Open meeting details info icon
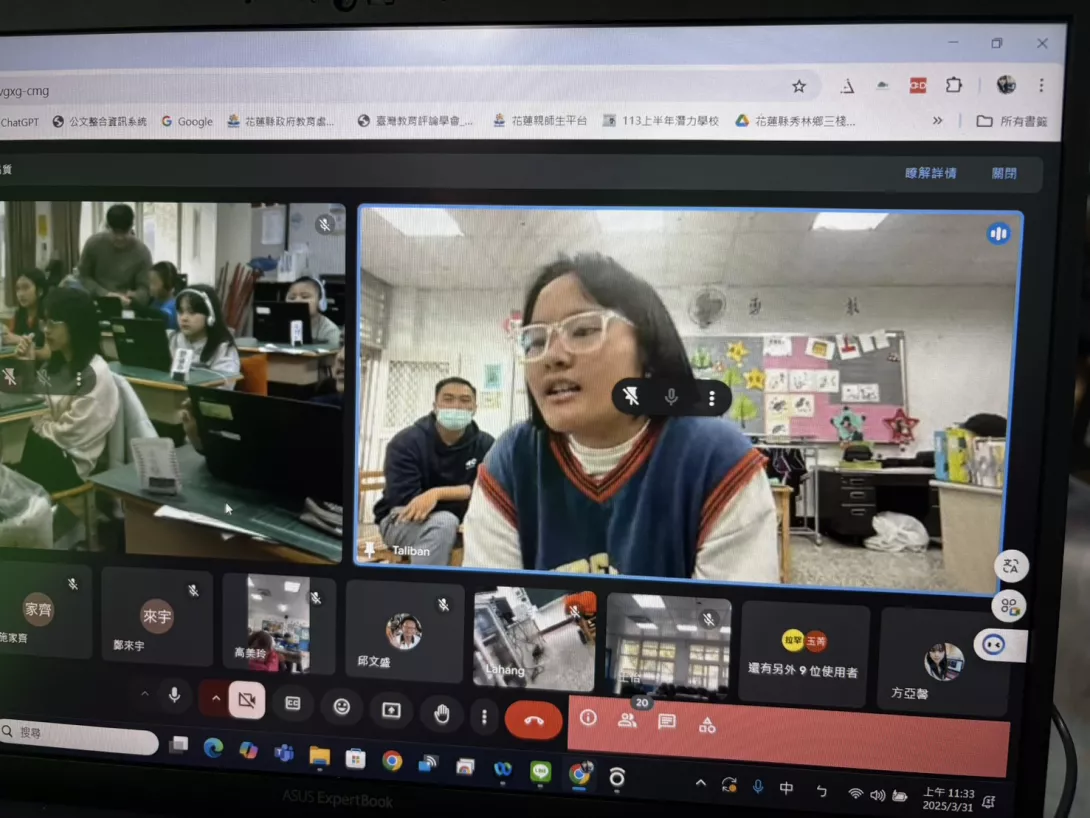This screenshot has width=1090, height=818. click(588, 717)
